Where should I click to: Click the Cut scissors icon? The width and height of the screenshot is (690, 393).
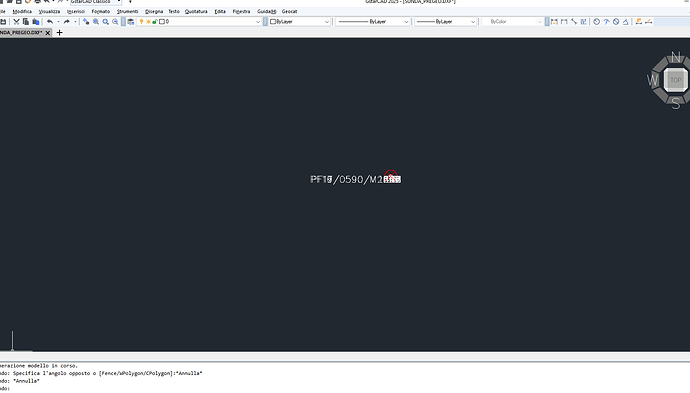[x=16, y=22]
